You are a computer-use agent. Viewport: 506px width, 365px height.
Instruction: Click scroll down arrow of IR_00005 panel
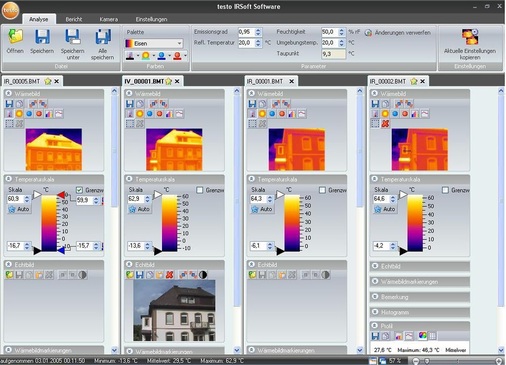click(114, 350)
